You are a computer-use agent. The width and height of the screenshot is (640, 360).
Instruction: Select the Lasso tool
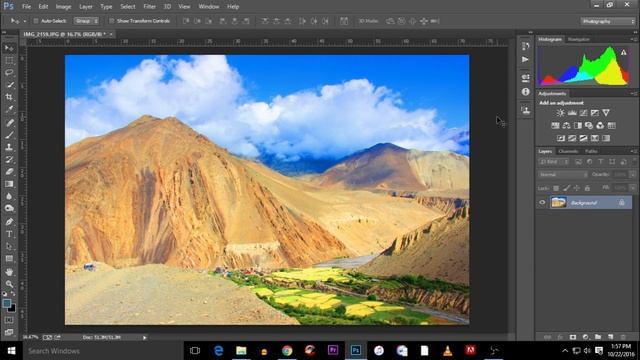click(9, 73)
